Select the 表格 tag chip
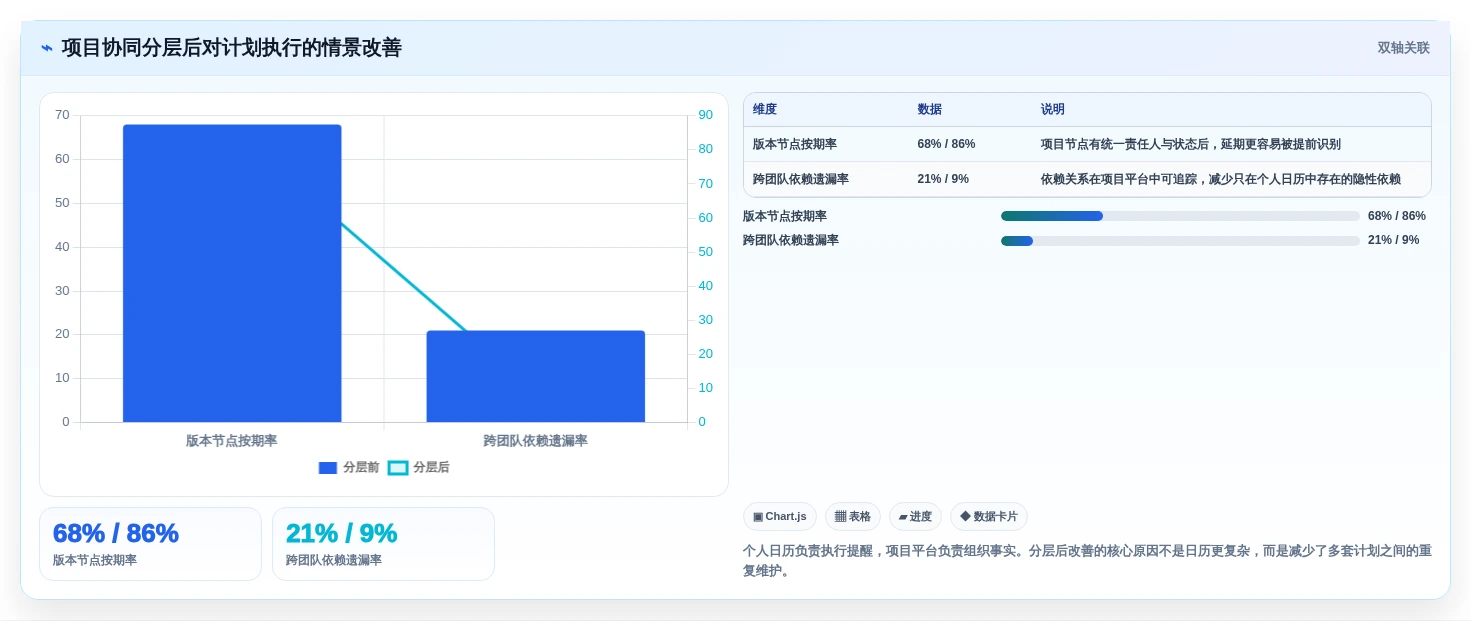The width and height of the screenshot is (1471, 621). [x=853, y=517]
